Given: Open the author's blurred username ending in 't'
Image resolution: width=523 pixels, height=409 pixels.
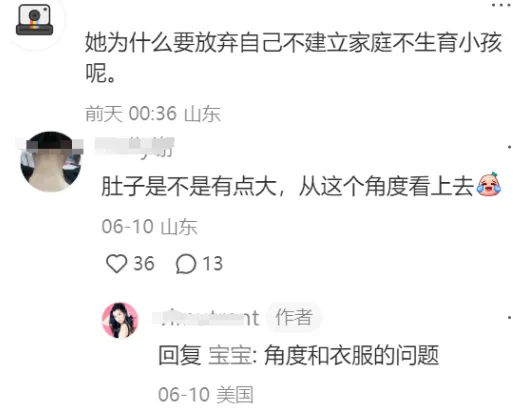Looking at the screenshot, I should pyautogui.click(x=206, y=318).
